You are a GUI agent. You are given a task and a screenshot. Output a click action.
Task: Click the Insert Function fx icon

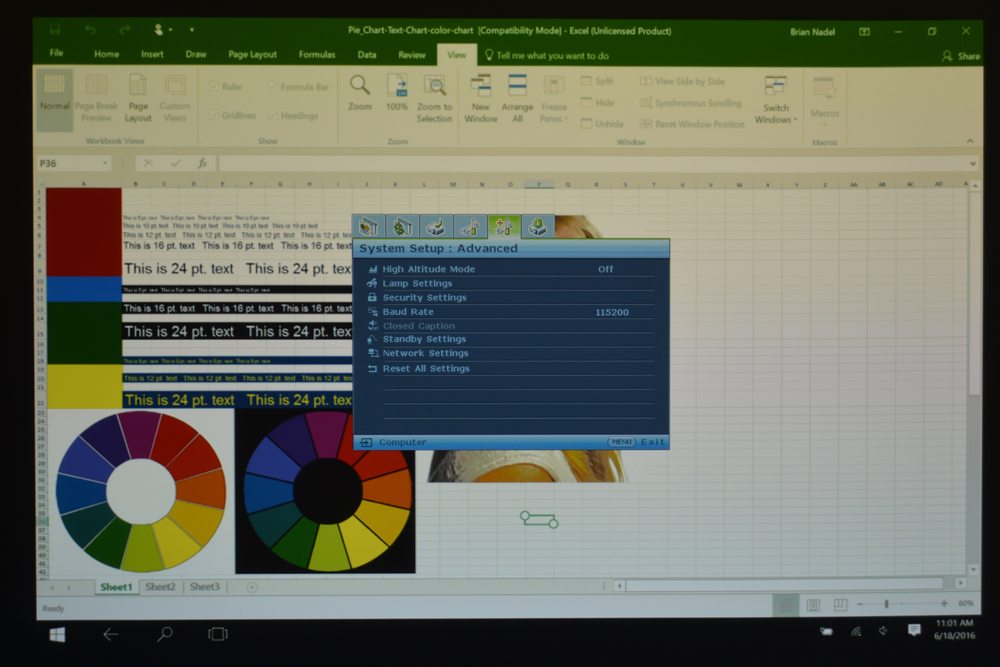pos(202,164)
